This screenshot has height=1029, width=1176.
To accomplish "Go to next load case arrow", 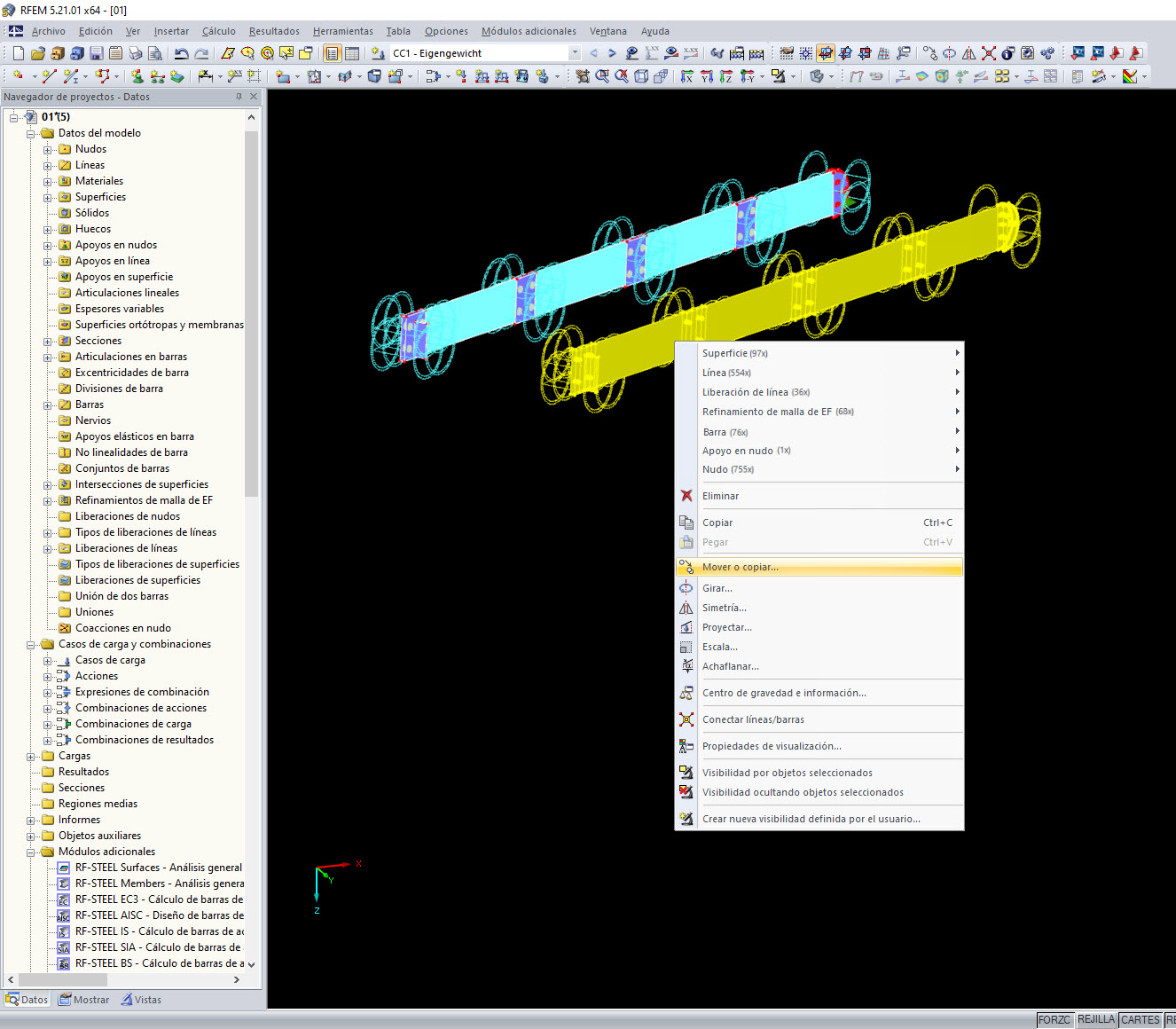I will pyautogui.click(x=612, y=53).
